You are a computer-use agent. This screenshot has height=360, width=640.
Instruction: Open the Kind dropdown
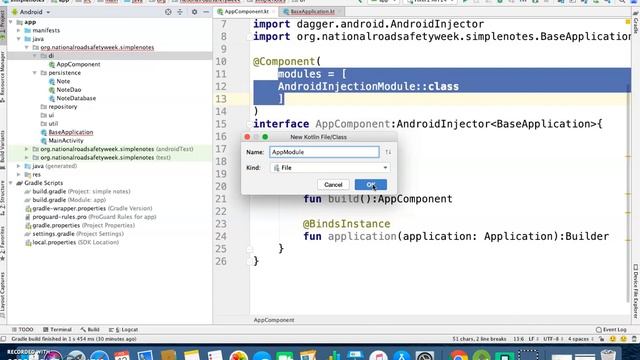coord(330,168)
